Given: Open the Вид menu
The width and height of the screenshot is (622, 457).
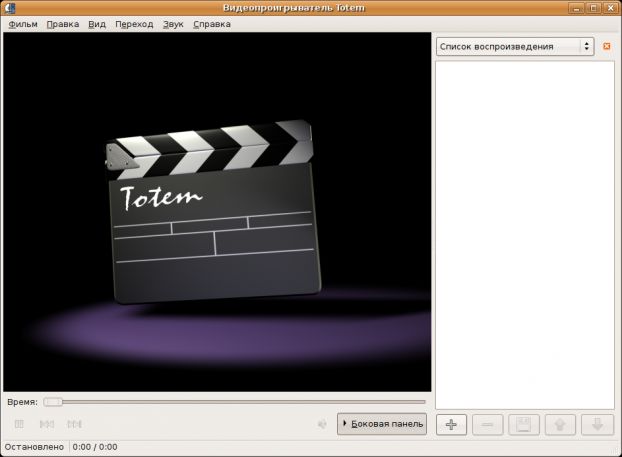Looking at the screenshot, I should click(96, 23).
